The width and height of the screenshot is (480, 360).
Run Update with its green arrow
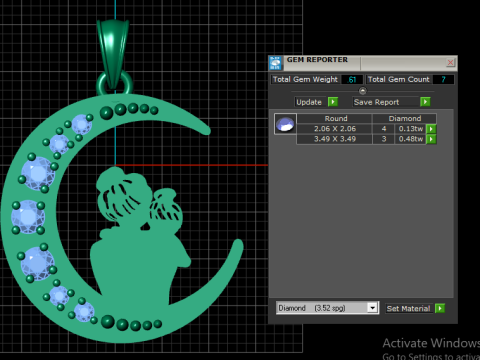333,102
